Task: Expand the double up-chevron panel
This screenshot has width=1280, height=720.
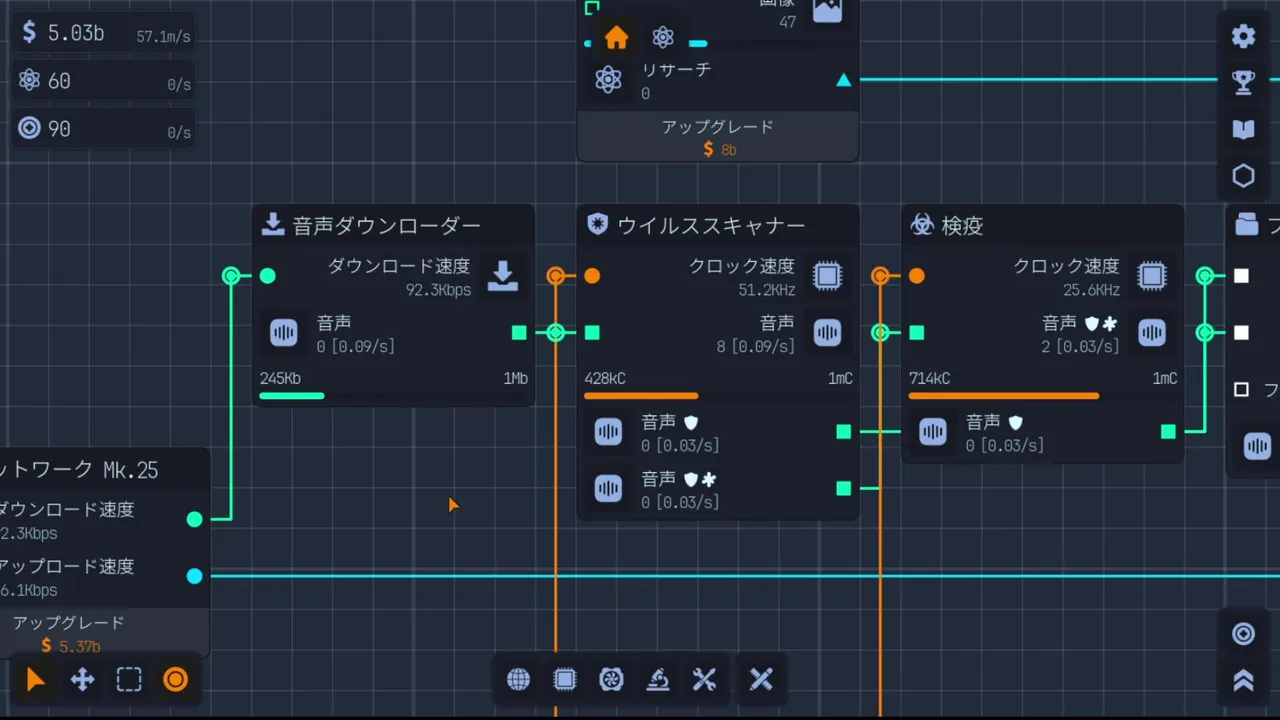Action: coord(1243,680)
